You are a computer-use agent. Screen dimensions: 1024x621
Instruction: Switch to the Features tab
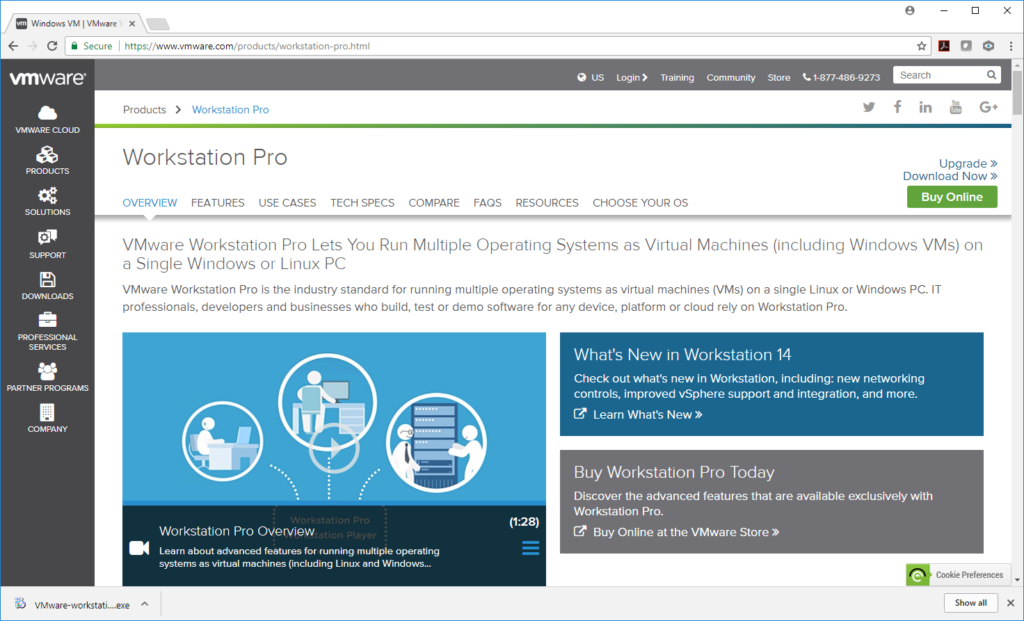click(217, 203)
